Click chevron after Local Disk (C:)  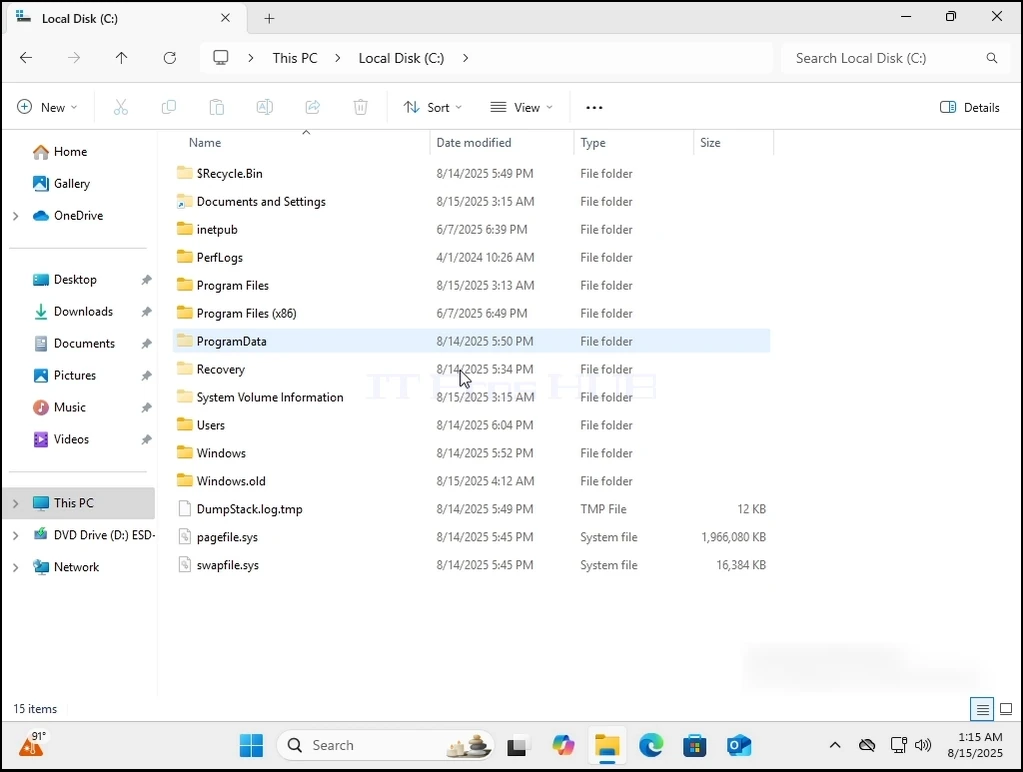pyautogui.click(x=465, y=58)
